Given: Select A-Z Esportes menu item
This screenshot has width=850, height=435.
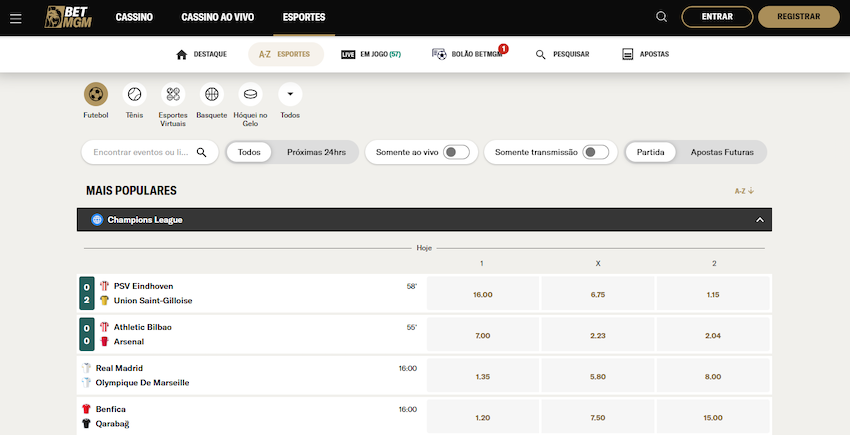Looking at the screenshot, I should pos(286,54).
